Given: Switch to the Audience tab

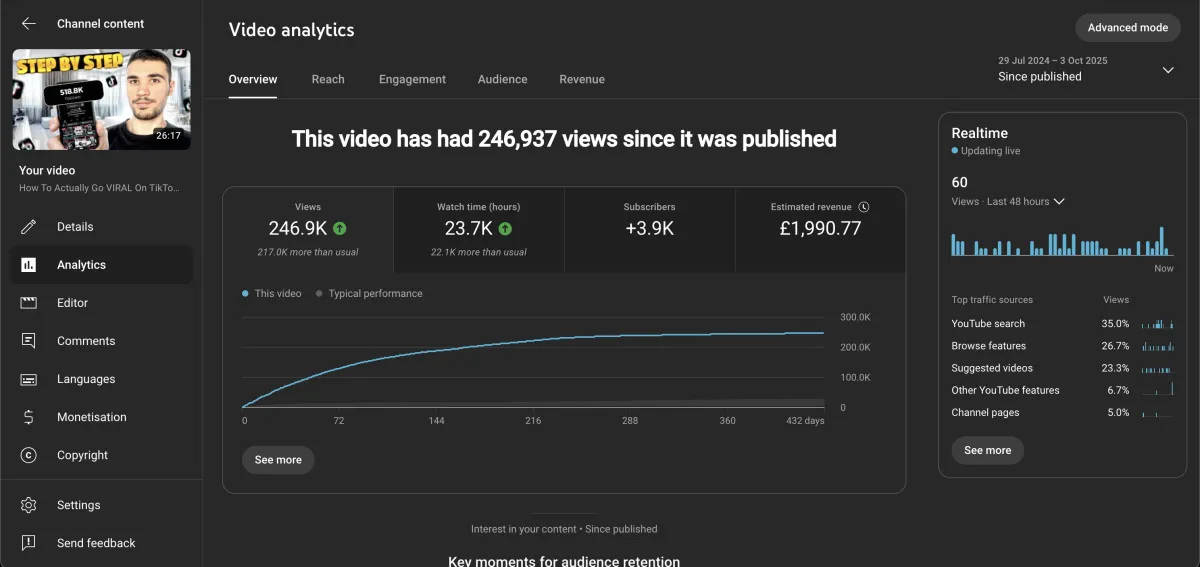Looking at the screenshot, I should coord(503,79).
